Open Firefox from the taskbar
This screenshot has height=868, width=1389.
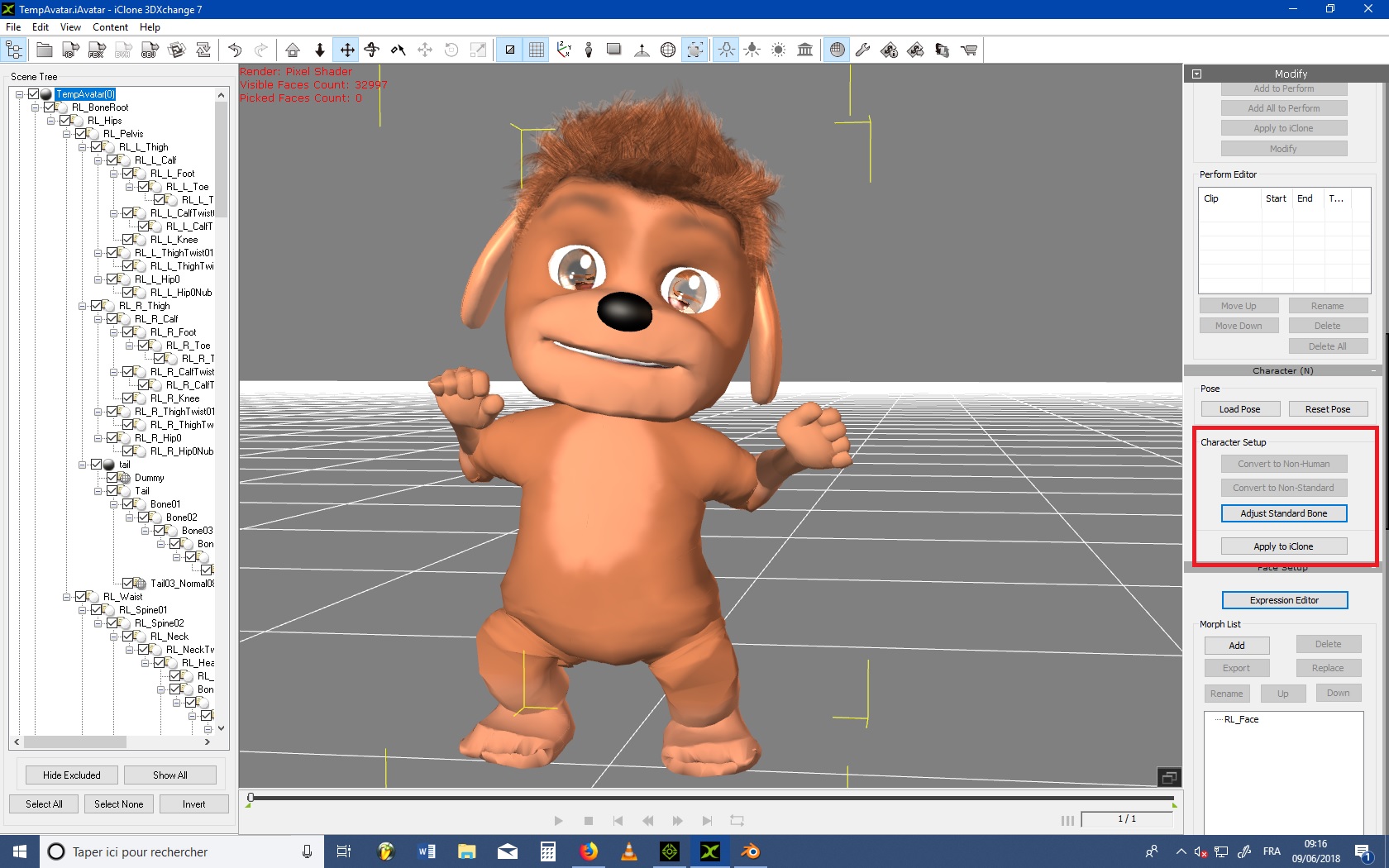[x=589, y=851]
